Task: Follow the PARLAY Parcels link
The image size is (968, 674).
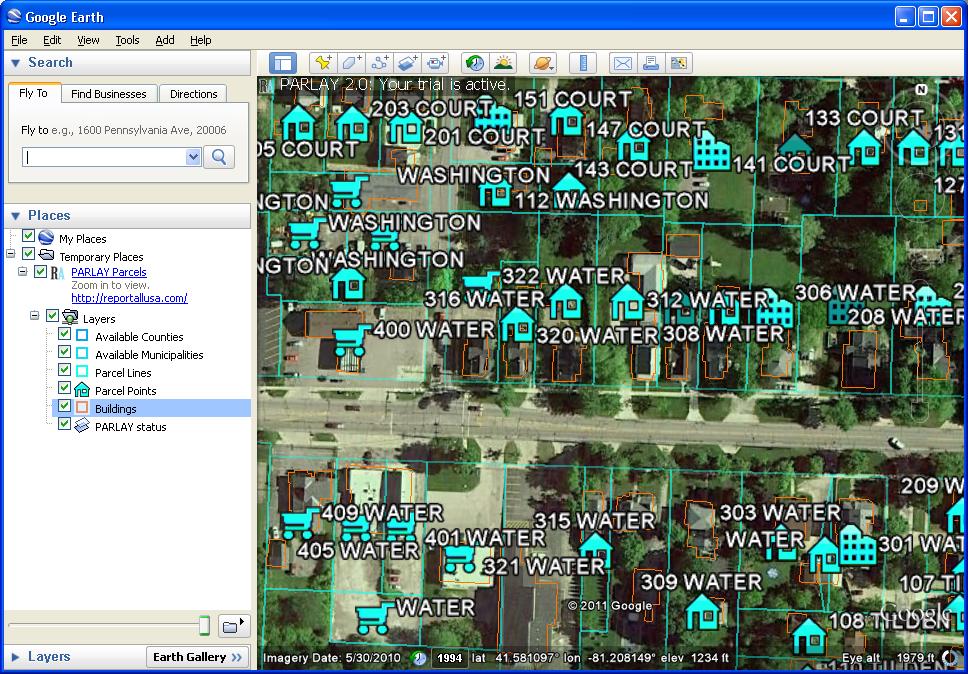Action: tap(109, 272)
